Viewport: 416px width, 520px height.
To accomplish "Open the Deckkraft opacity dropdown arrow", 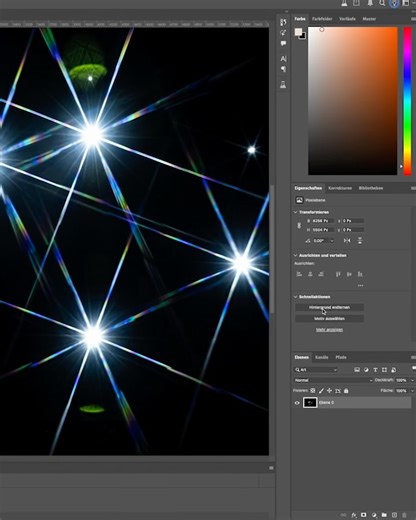I will [412, 380].
